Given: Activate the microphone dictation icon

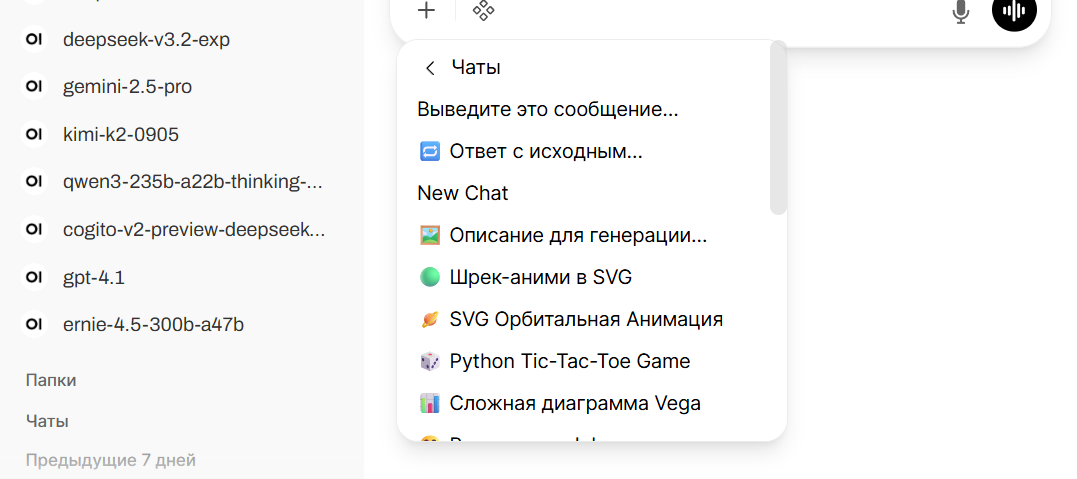Looking at the screenshot, I should pos(962,12).
